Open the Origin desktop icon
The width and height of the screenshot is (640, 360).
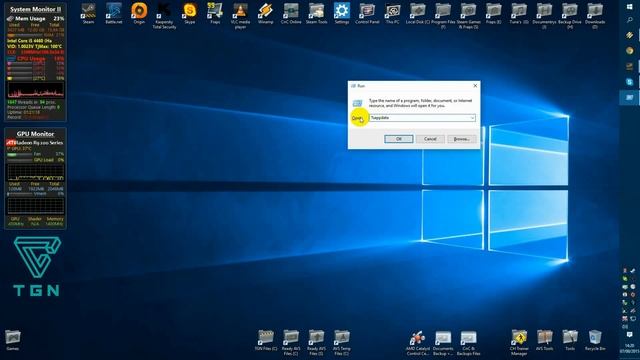(x=139, y=13)
